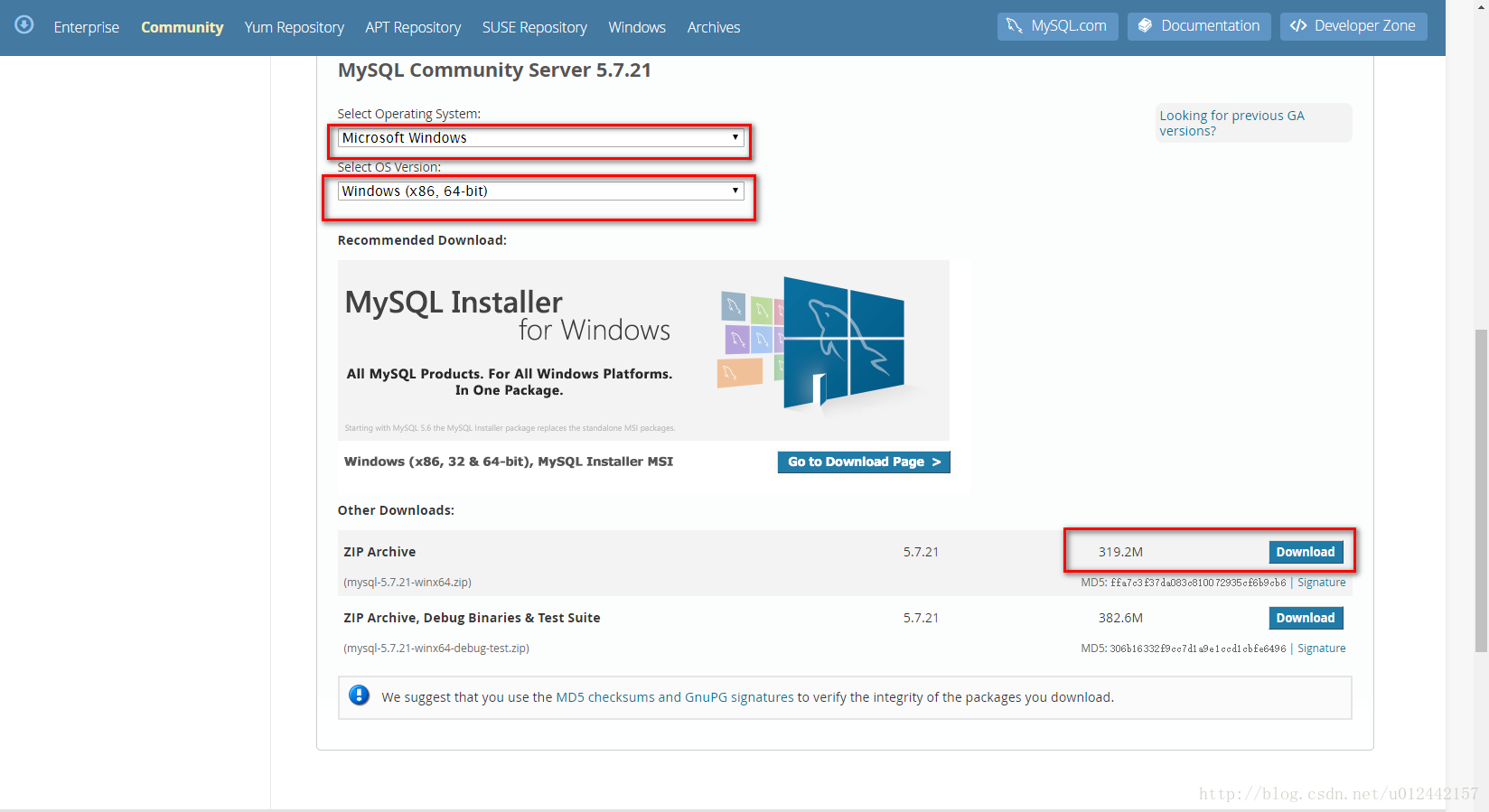Open the Signature link for the debug-test zip
Screen dimensions: 1489x812
(x=1322, y=649)
